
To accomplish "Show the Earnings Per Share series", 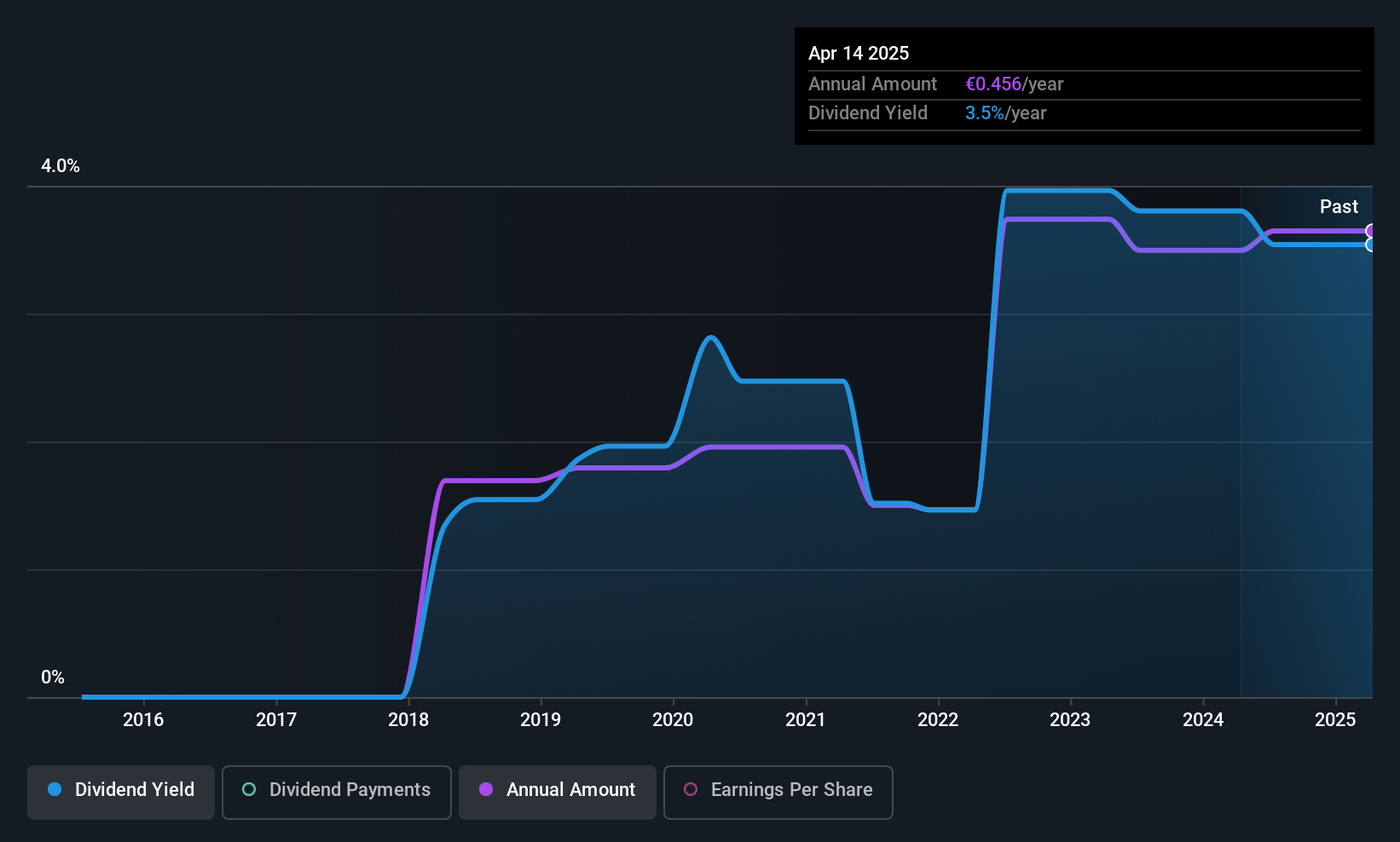I will pos(778,792).
